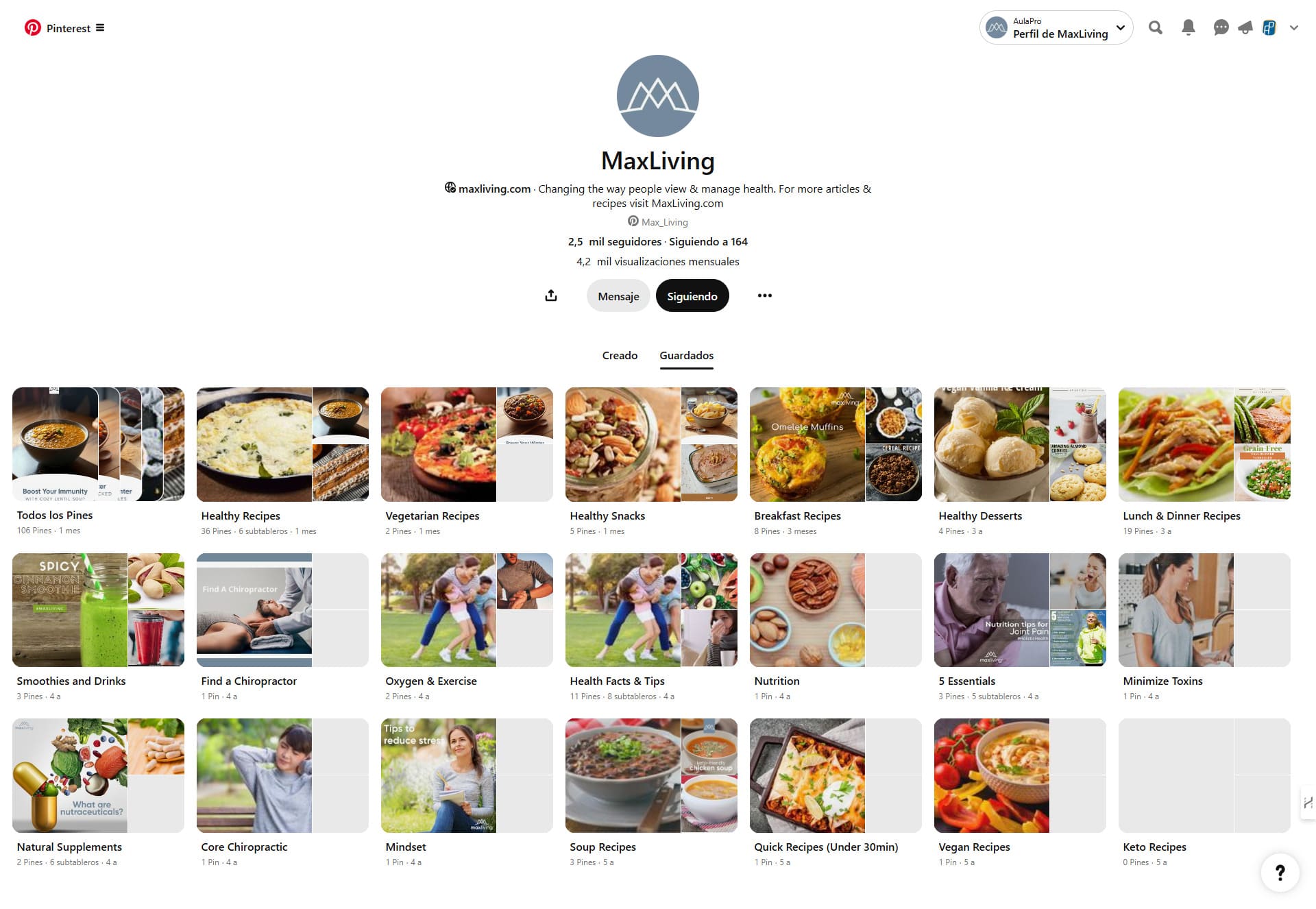Screen dimensions: 1316x909
Task: Click the share/upload icon on profile
Action: (x=551, y=295)
